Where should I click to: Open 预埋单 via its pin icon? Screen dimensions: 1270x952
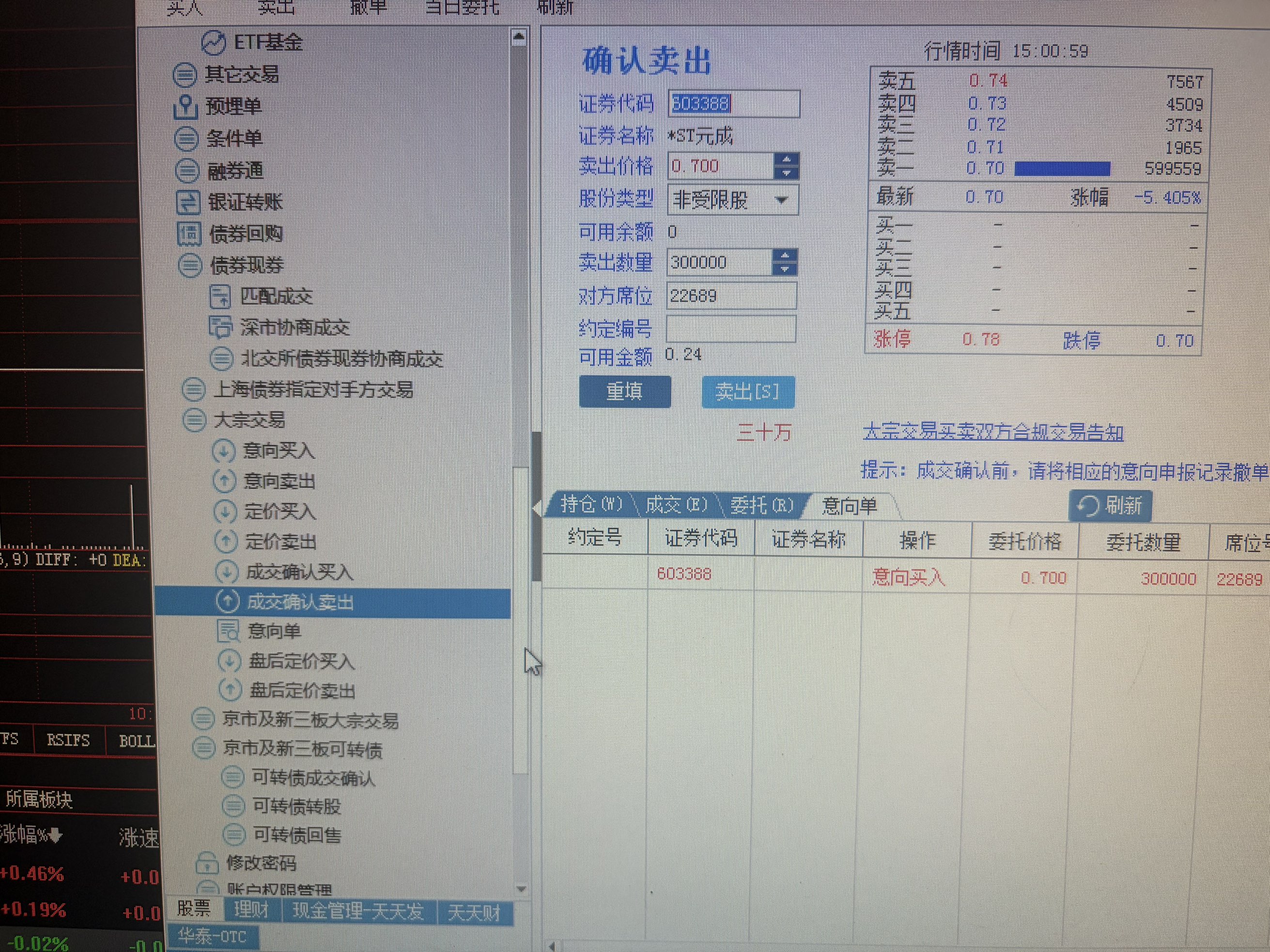point(186,107)
